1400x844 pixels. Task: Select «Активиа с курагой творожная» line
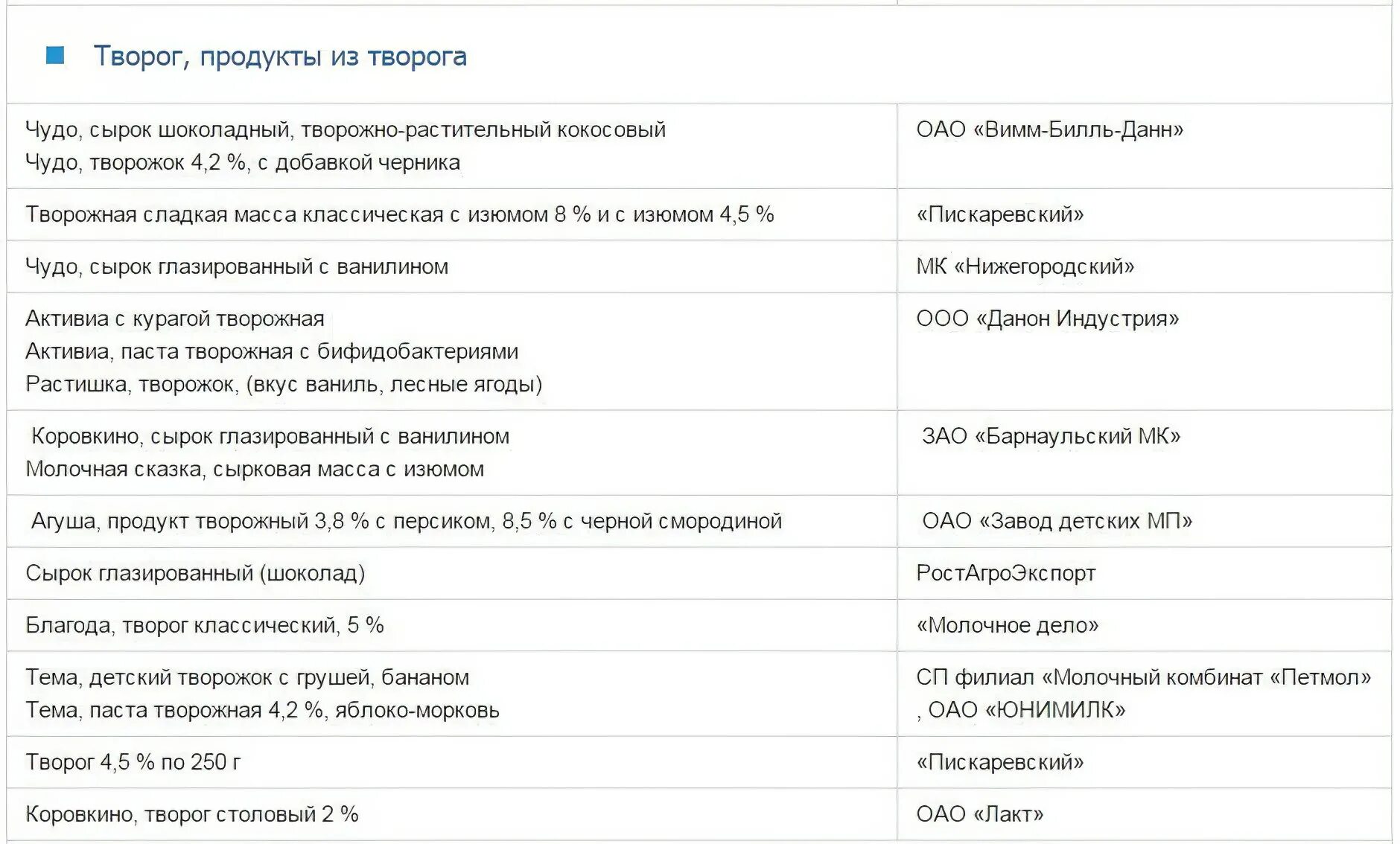175,319
